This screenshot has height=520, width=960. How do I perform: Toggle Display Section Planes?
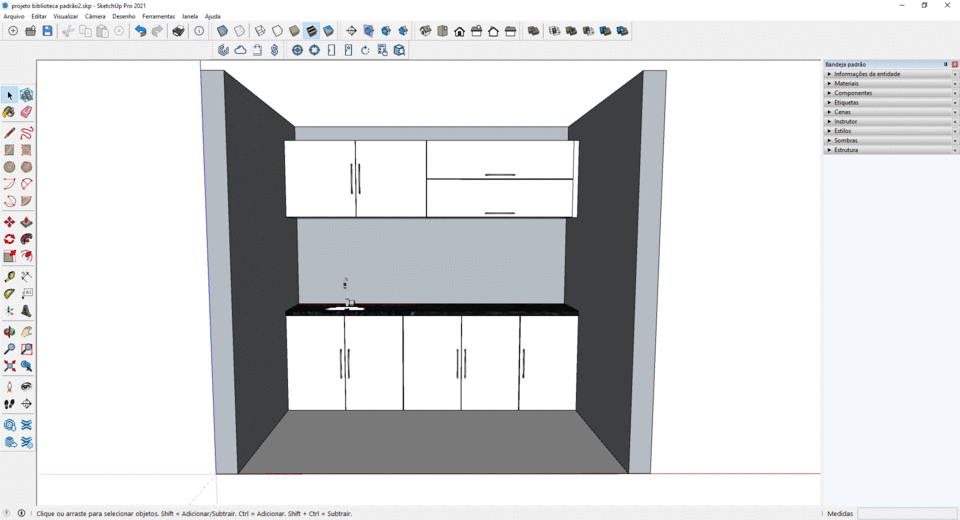(x=369, y=31)
